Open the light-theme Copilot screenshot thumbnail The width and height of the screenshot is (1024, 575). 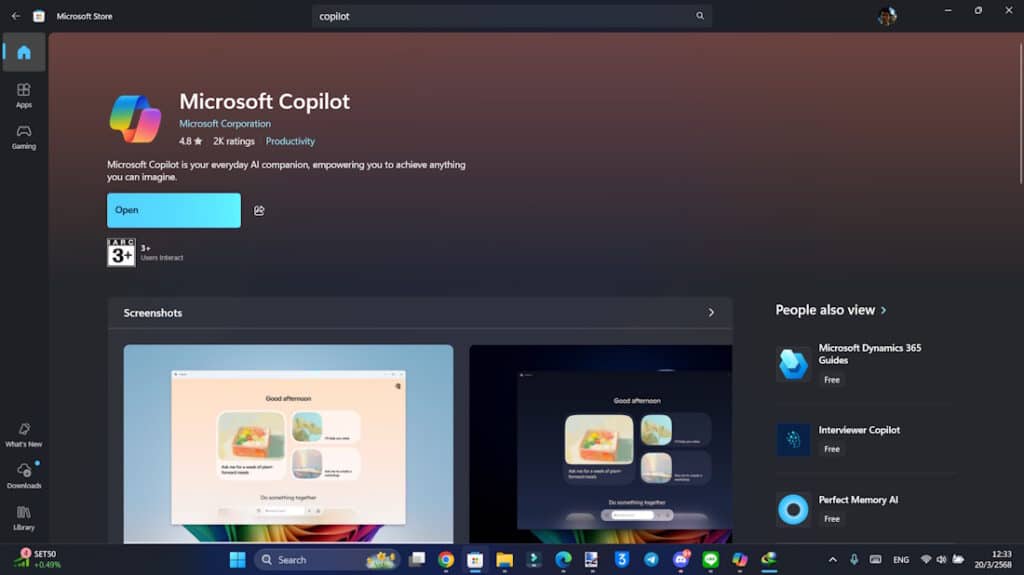coord(288,444)
